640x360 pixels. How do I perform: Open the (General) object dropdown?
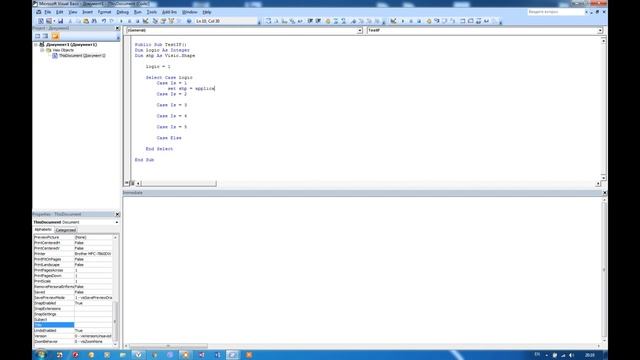point(360,31)
